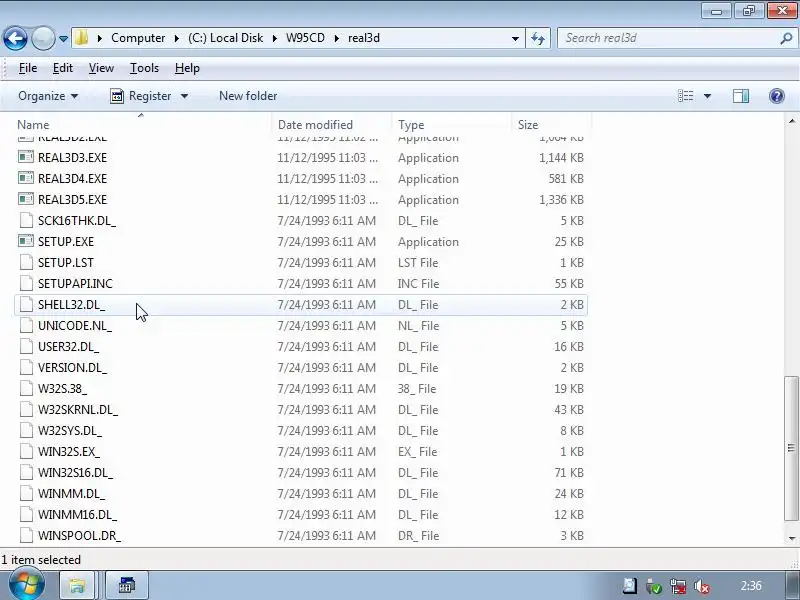This screenshot has height=600, width=800.
Task: Click the Register toolbar button
Action: coord(141,96)
